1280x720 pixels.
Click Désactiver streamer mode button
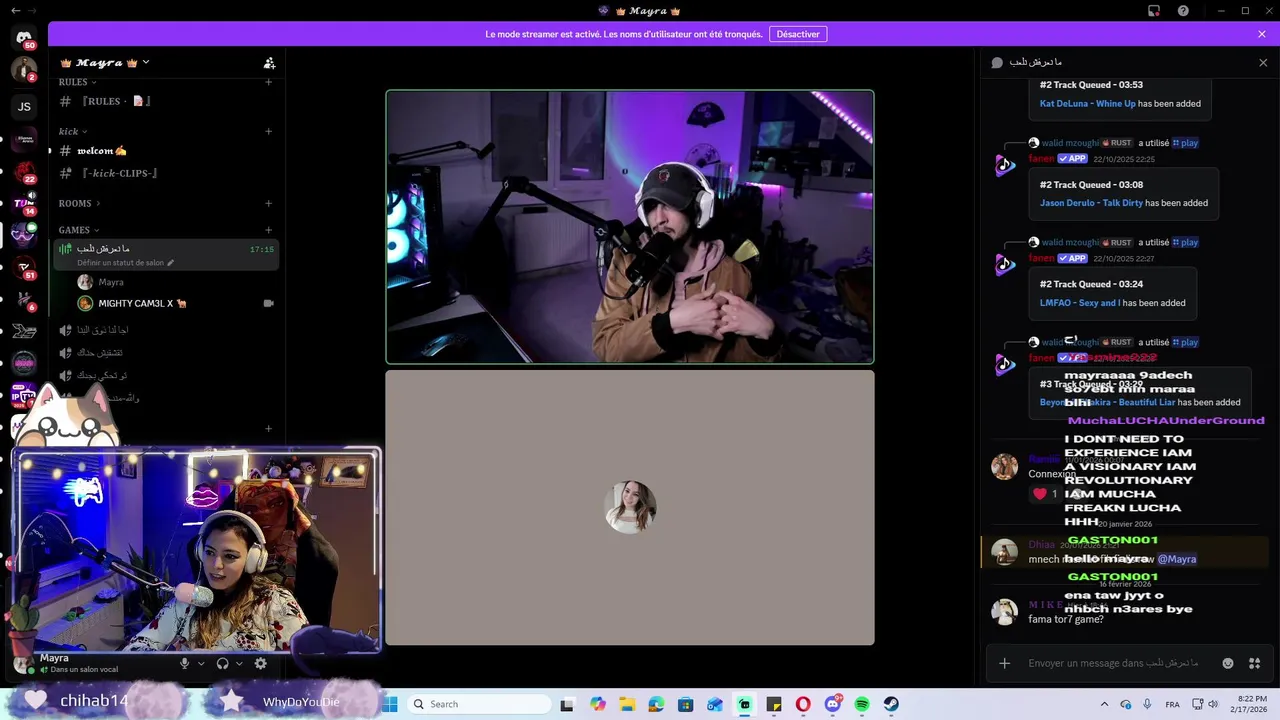point(798,34)
